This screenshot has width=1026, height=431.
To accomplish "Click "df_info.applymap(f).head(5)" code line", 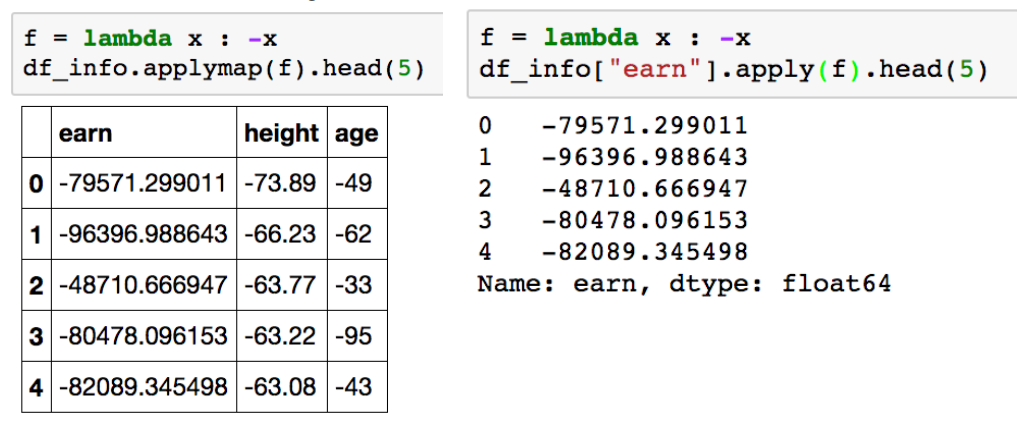I will [224, 68].
